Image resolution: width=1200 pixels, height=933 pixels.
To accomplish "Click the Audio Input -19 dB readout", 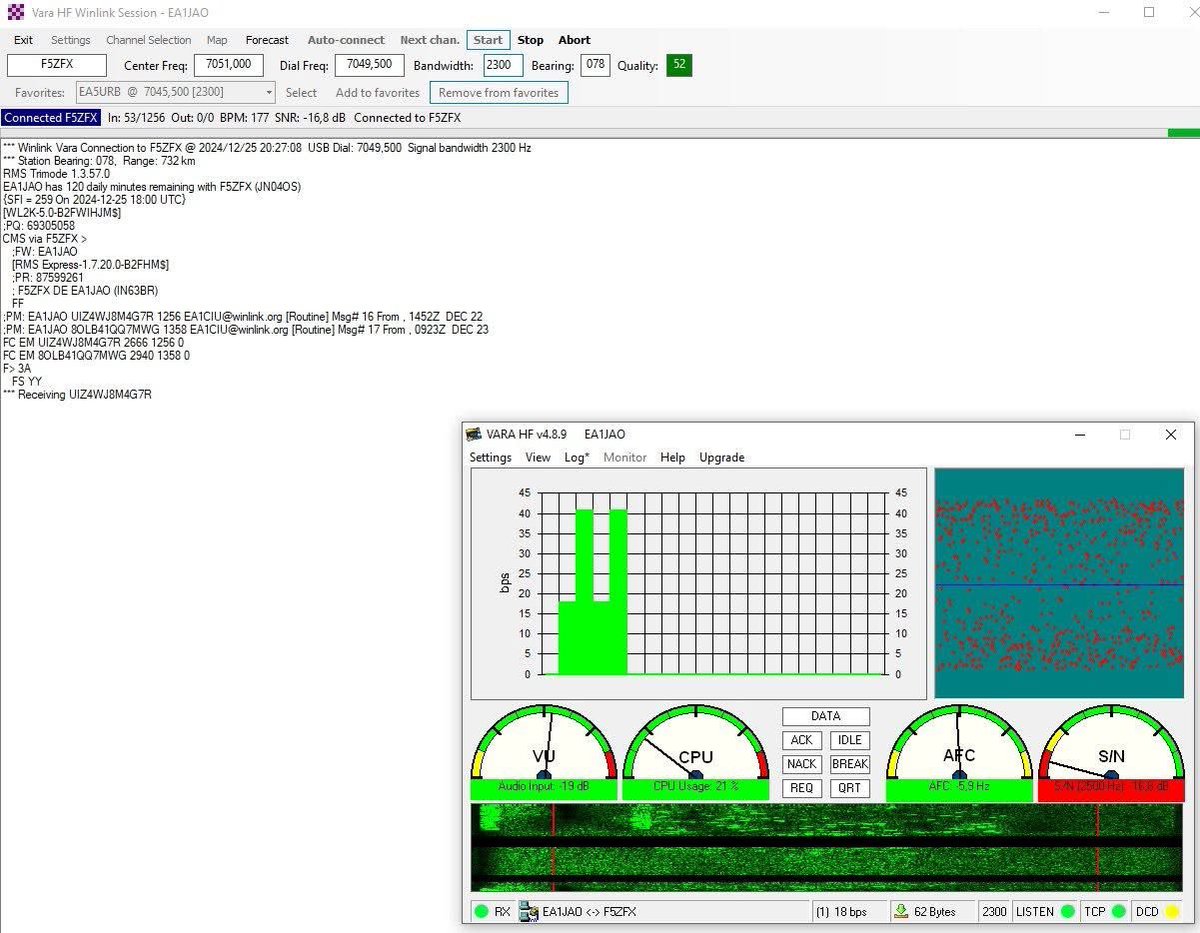I will pos(544,787).
